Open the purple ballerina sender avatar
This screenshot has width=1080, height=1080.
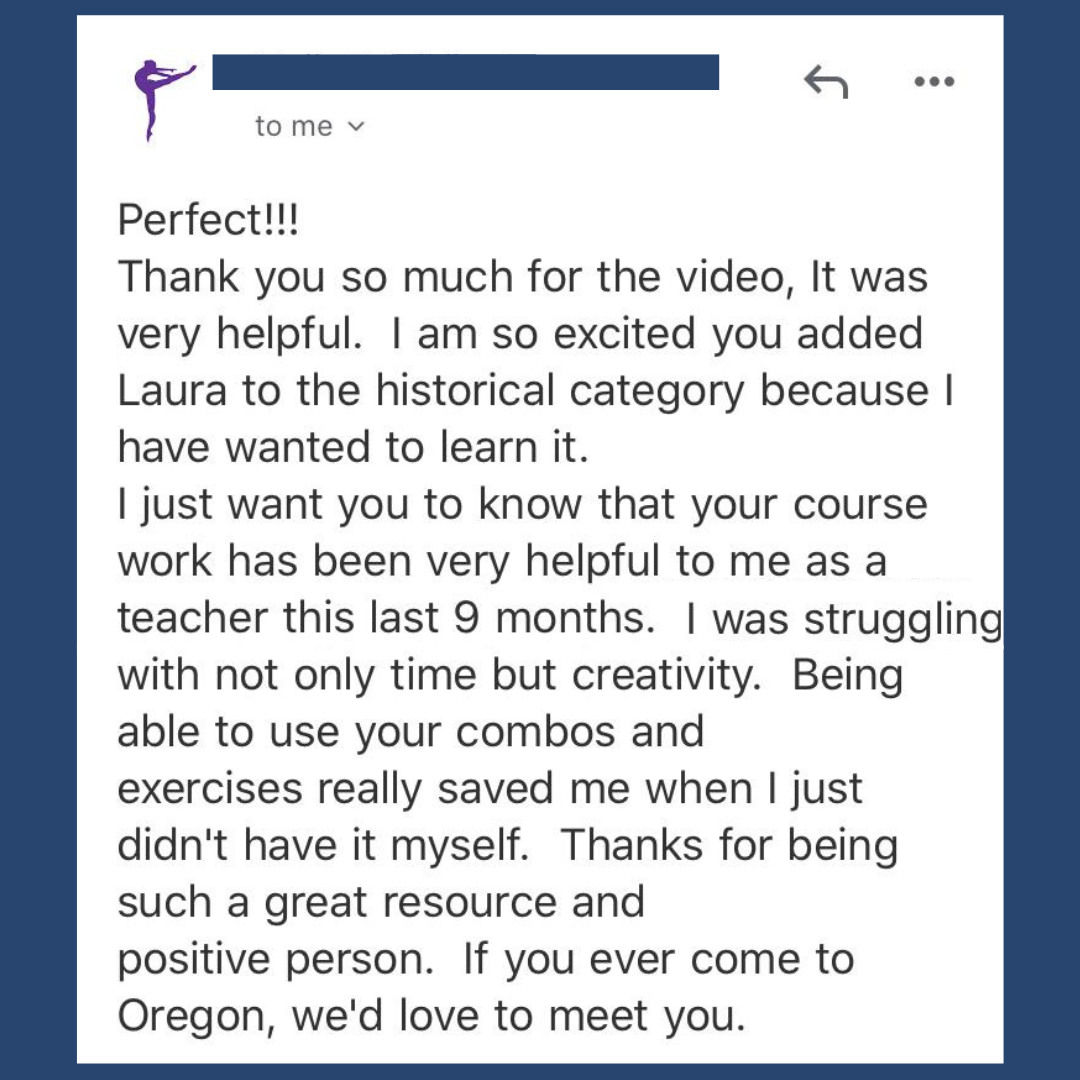(x=163, y=99)
